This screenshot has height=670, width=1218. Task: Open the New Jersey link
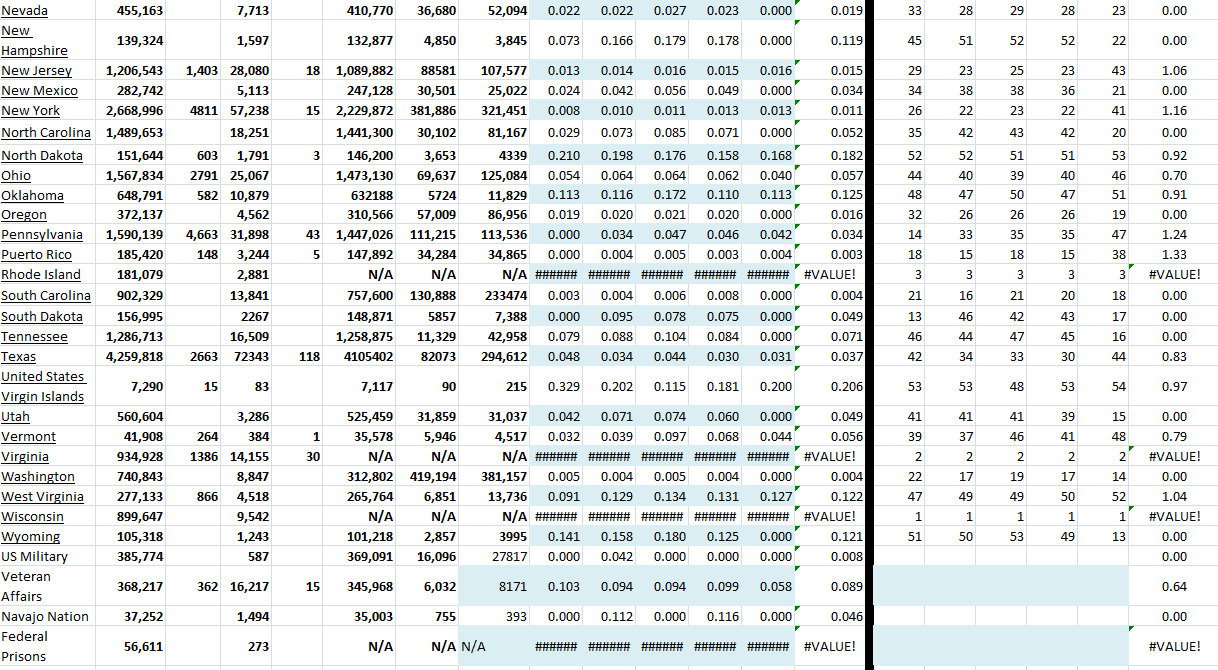coord(34,71)
